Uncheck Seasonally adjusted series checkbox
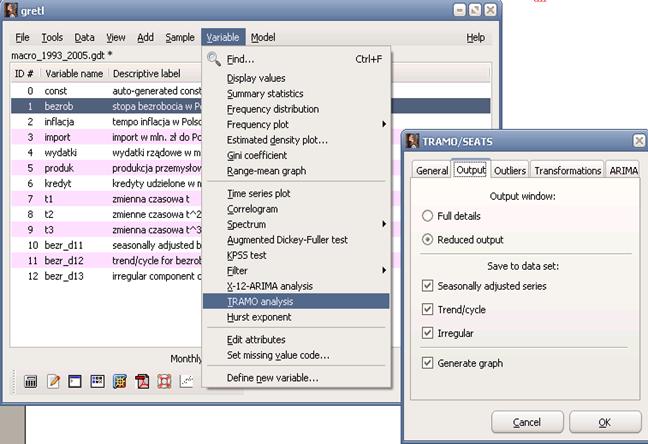 [427, 286]
